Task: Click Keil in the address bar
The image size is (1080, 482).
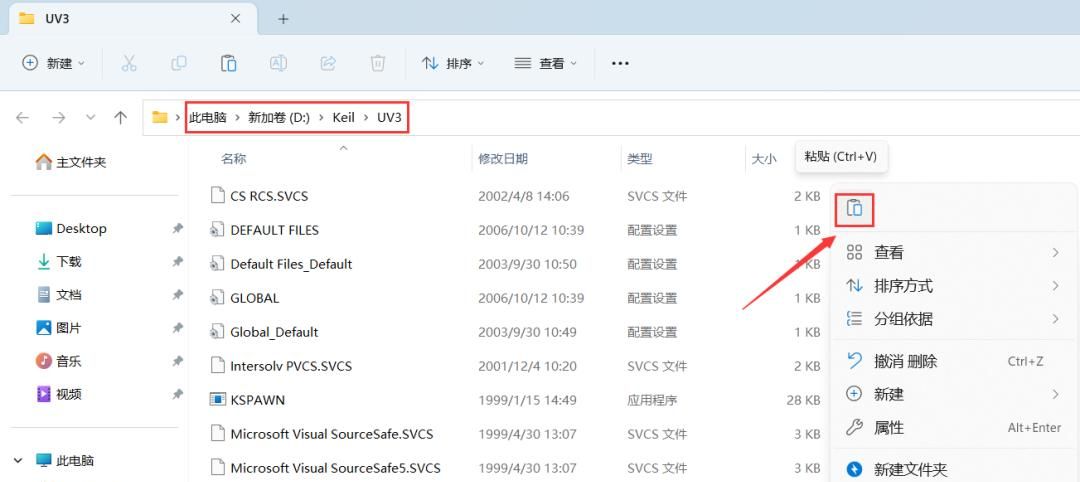Action: [x=344, y=118]
